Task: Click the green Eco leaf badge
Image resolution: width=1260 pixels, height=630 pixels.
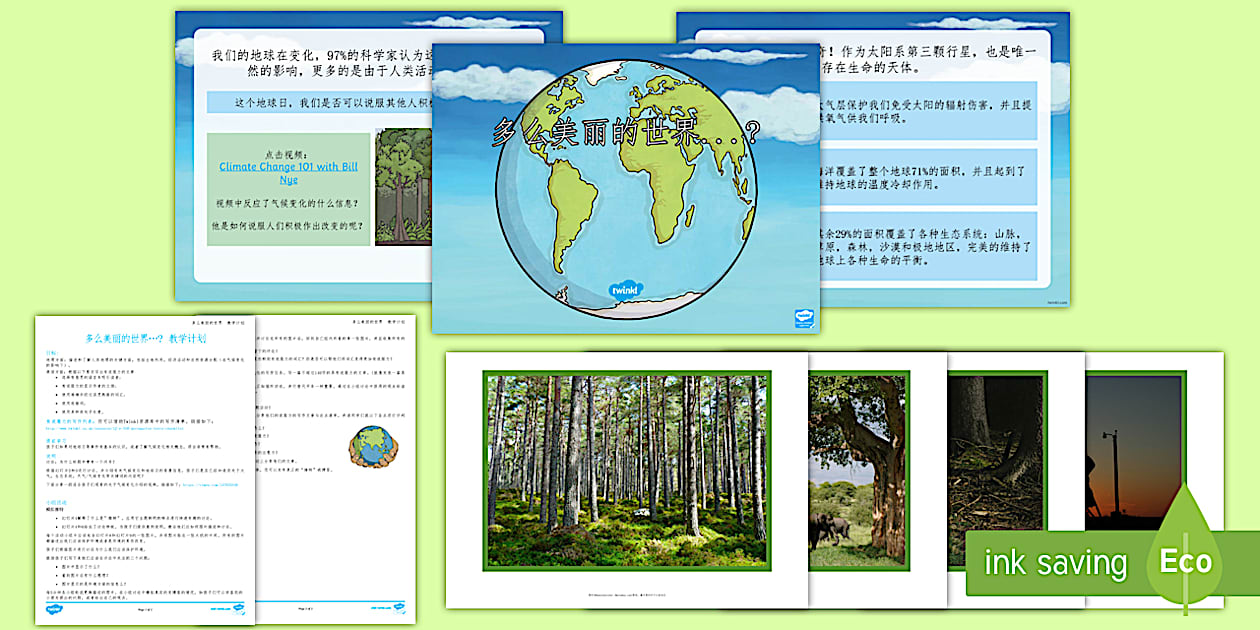Action: pyautogui.click(x=1186, y=560)
